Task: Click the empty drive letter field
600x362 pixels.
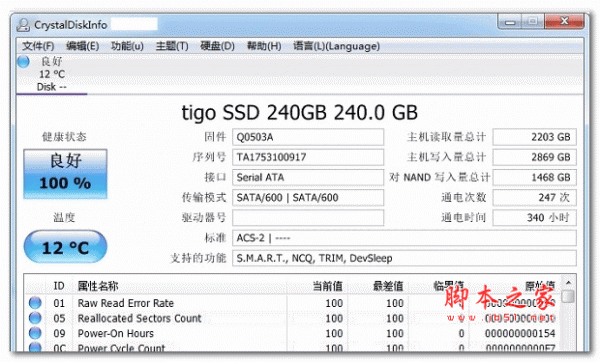Action: tap(308, 218)
